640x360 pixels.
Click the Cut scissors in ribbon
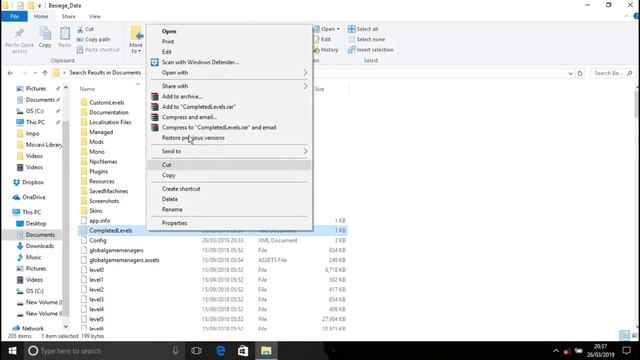point(85,29)
